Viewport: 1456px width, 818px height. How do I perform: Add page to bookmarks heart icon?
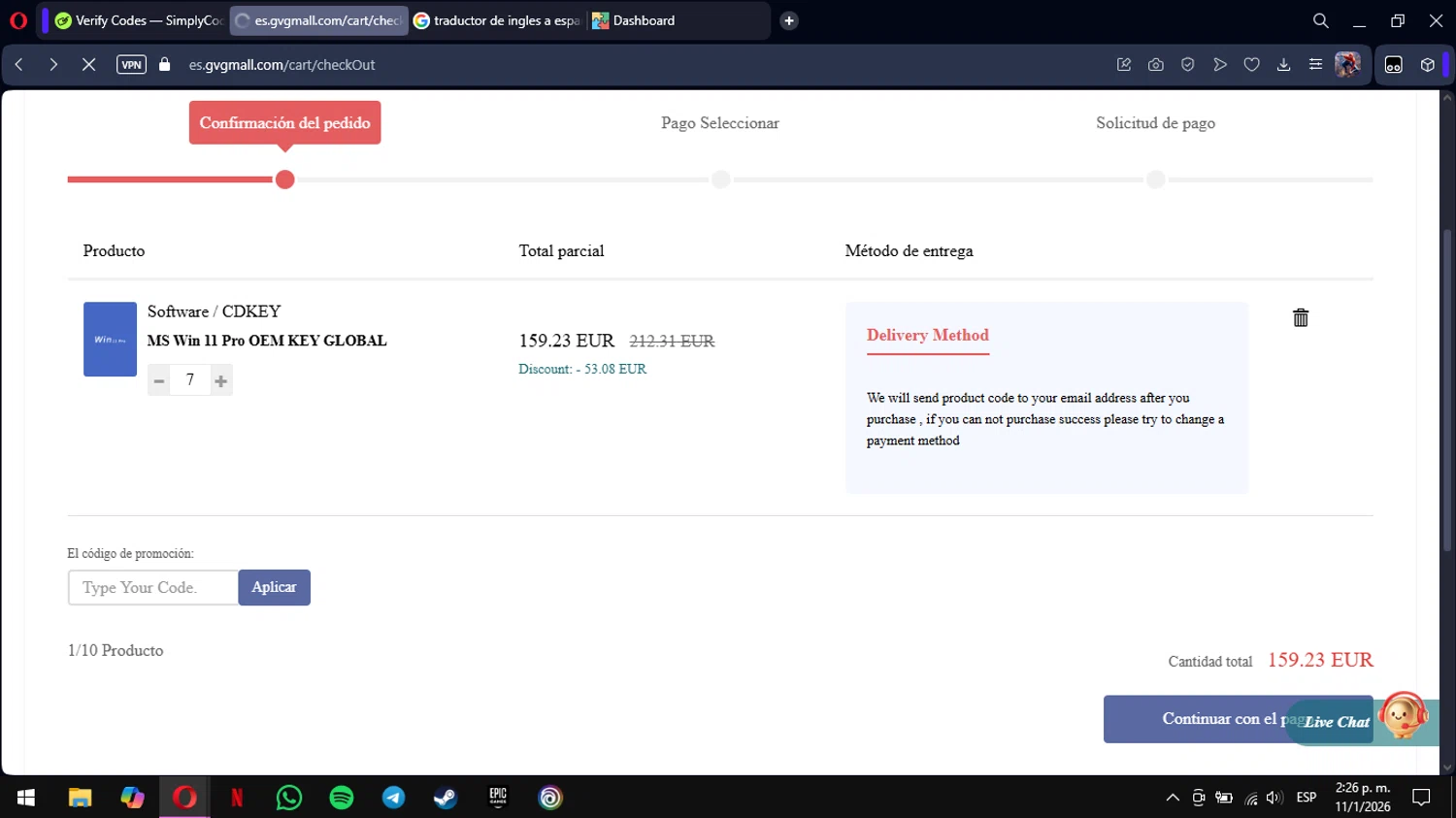1252,65
